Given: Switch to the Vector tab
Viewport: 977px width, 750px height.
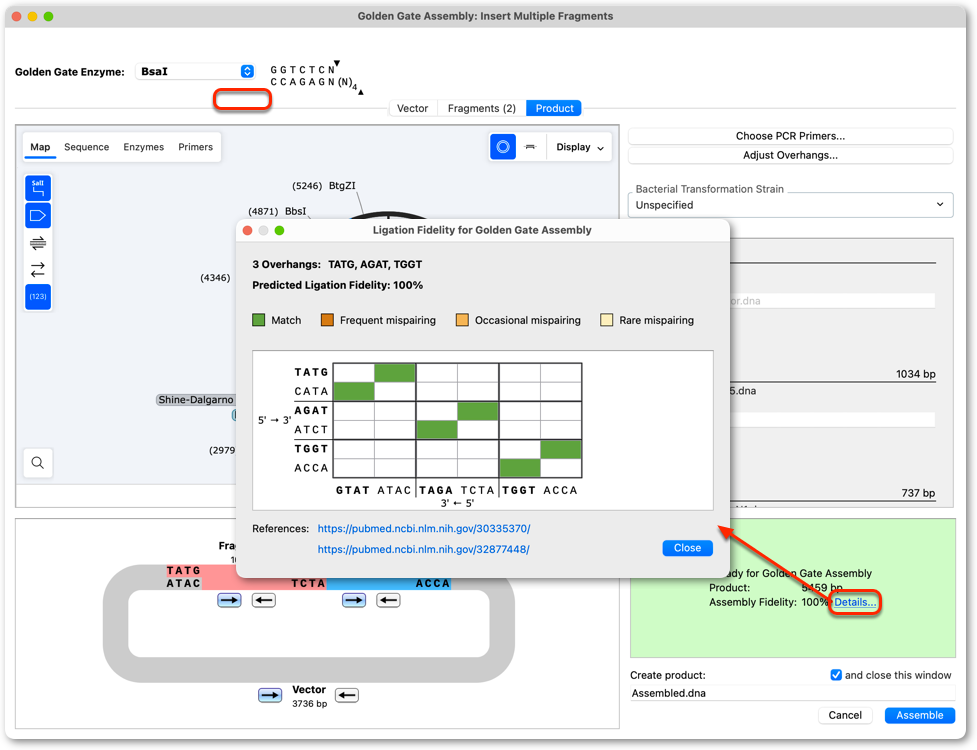Looking at the screenshot, I should [x=412, y=108].
